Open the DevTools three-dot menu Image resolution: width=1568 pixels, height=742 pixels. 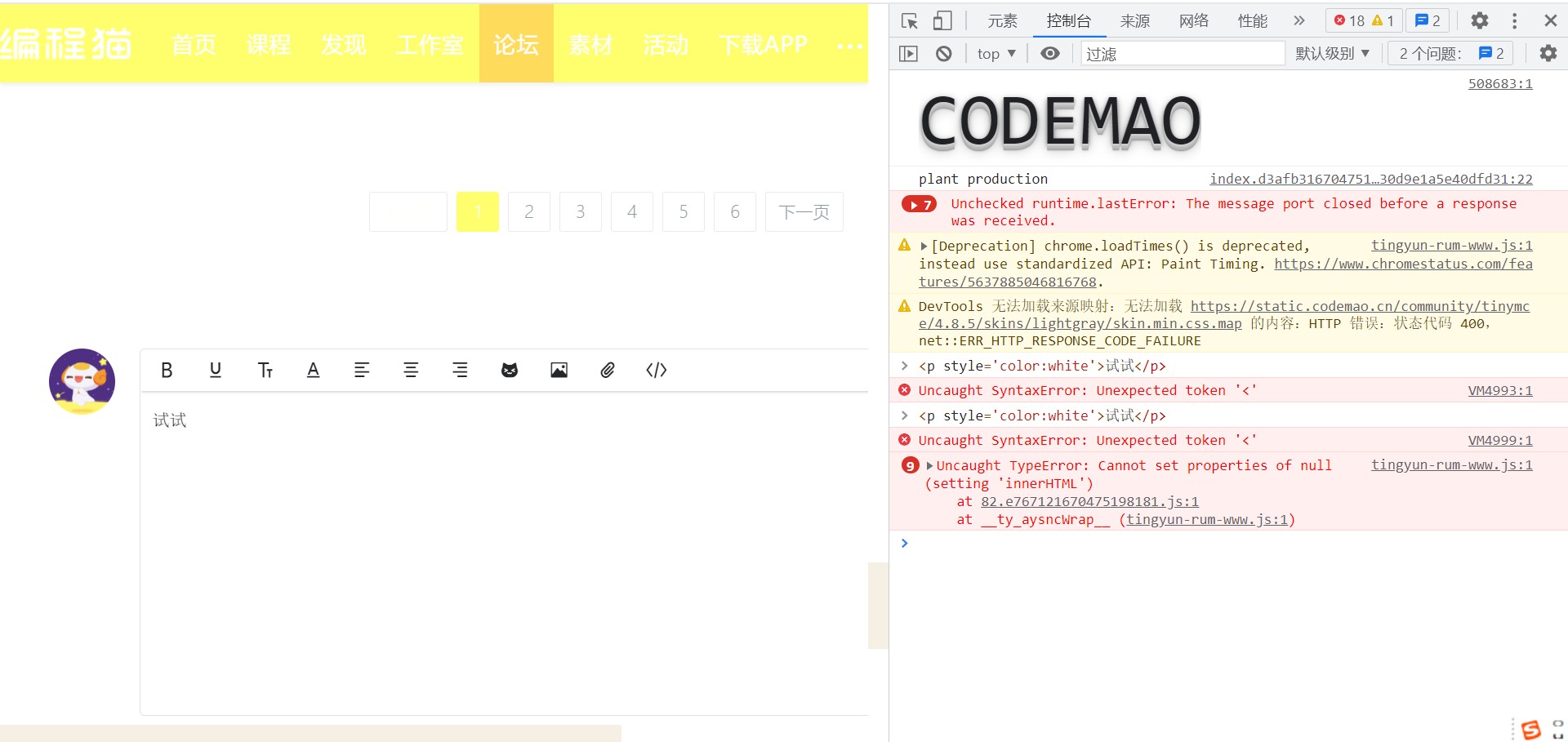[x=1514, y=21]
